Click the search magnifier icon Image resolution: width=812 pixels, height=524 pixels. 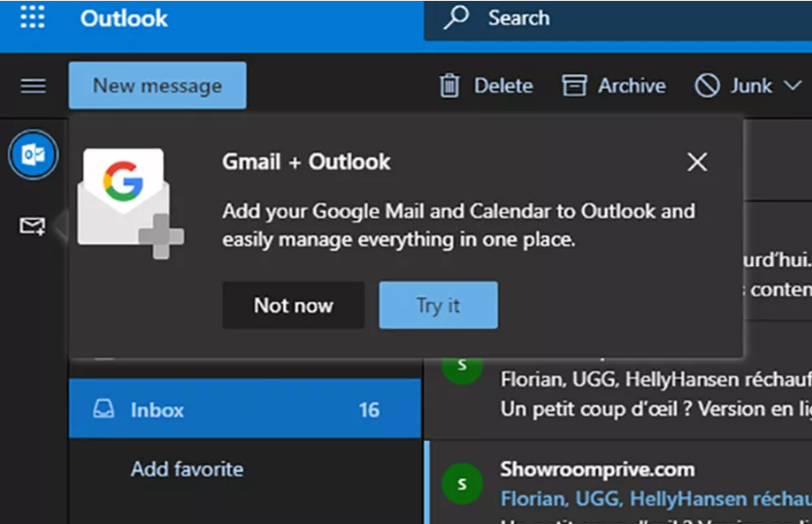click(x=456, y=18)
